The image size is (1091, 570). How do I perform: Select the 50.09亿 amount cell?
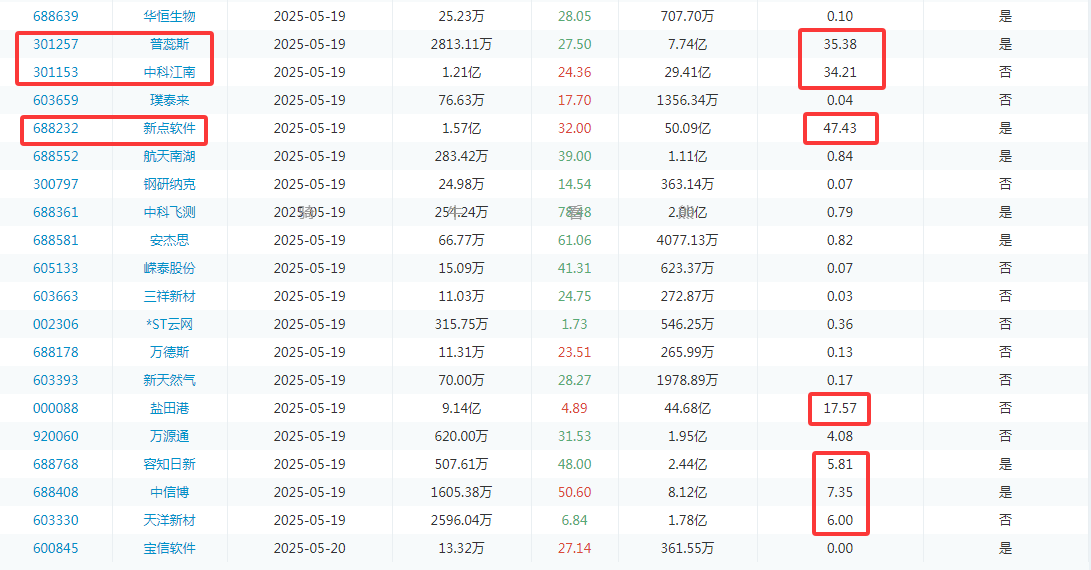pyautogui.click(x=687, y=128)
